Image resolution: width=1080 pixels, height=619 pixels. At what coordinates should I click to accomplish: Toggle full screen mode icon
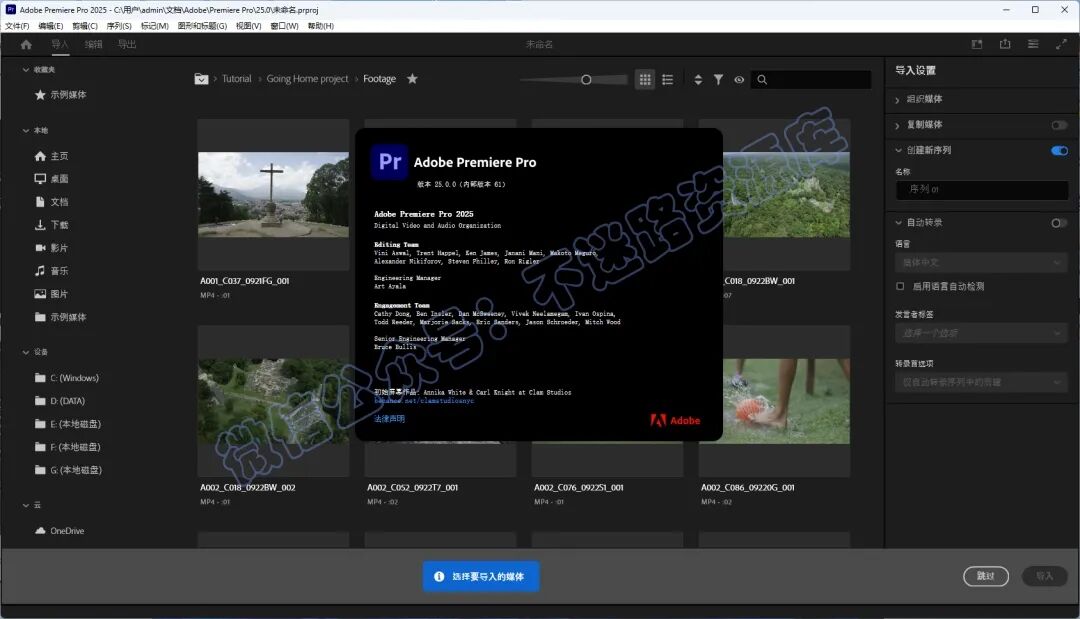coord(1061,44)
